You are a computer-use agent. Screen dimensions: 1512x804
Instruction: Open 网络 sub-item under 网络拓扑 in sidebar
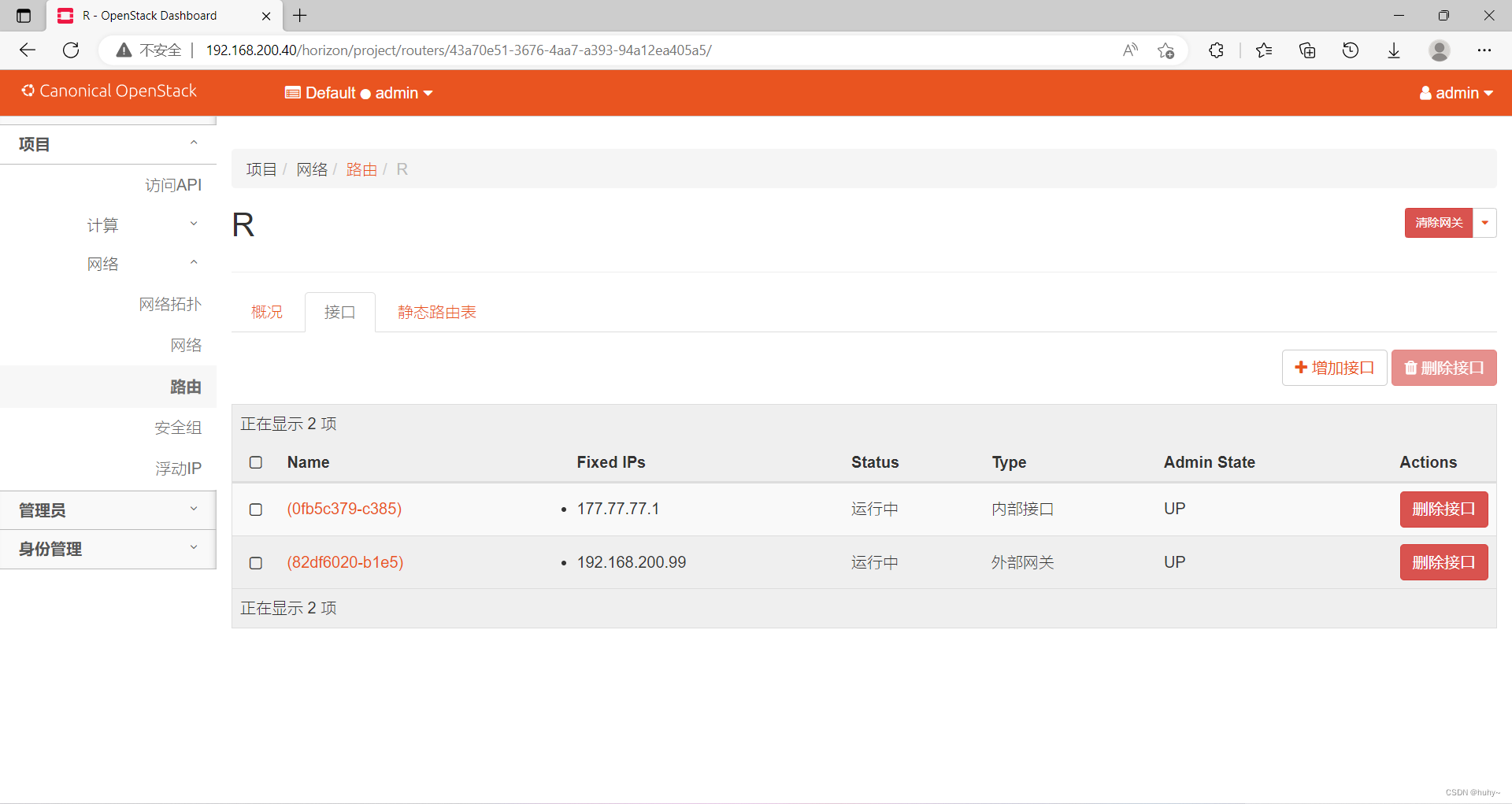(x=186, y=345)
